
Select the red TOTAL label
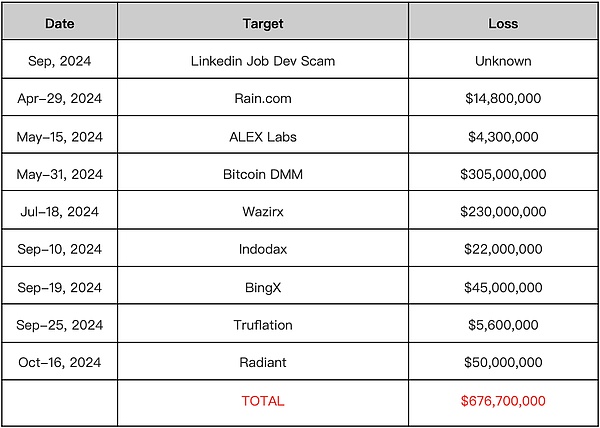coord(262,401)
